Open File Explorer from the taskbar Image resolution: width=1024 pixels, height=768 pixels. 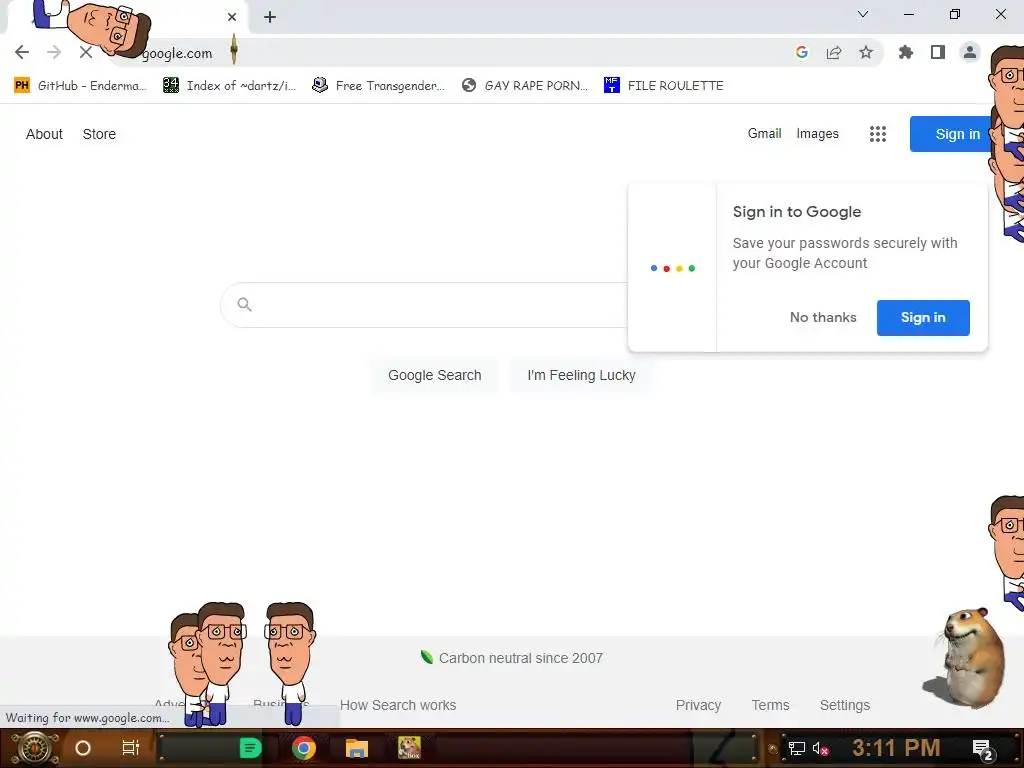(x=357, y=748)
